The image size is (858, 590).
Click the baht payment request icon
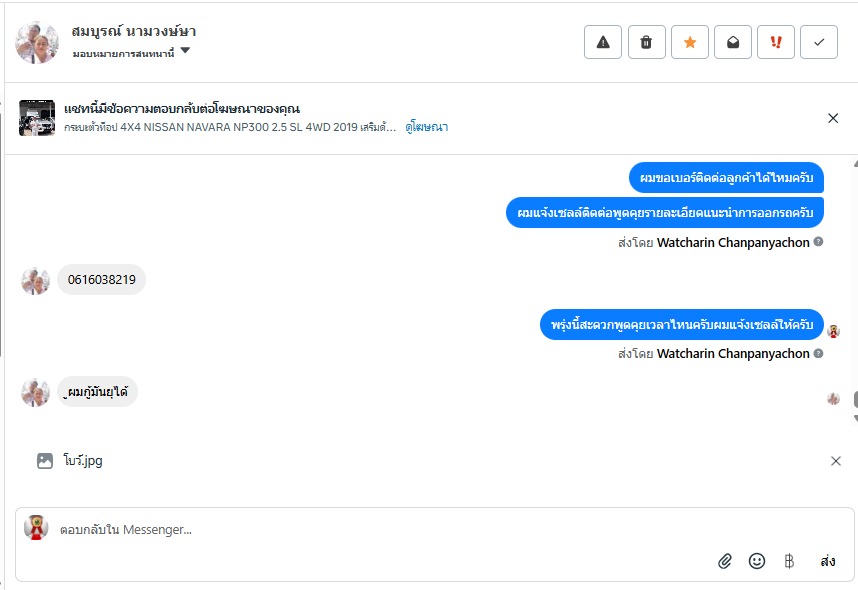click(x=789, y=561)
